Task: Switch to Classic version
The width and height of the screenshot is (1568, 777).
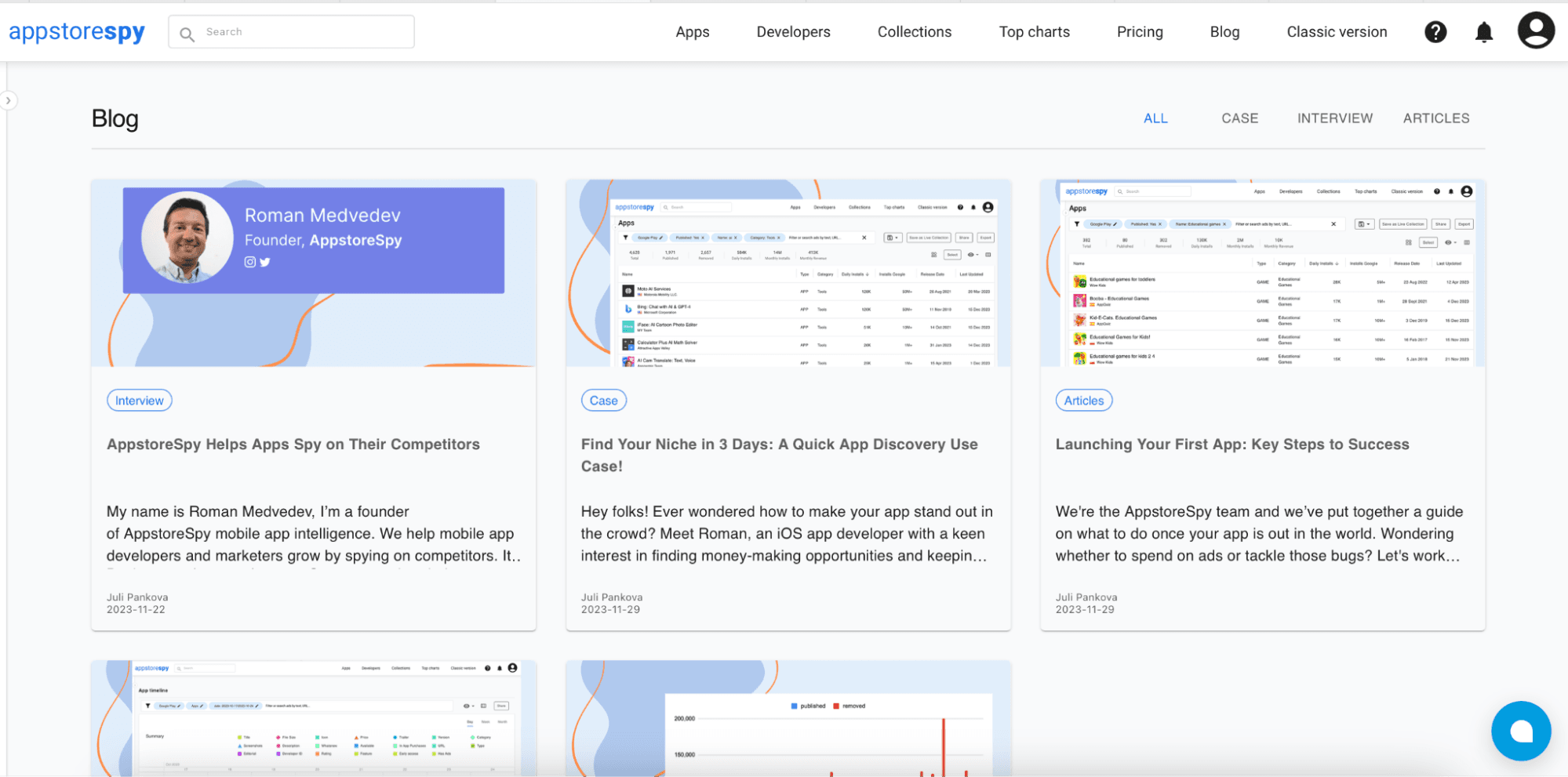Action: [x=1336, y=32]
